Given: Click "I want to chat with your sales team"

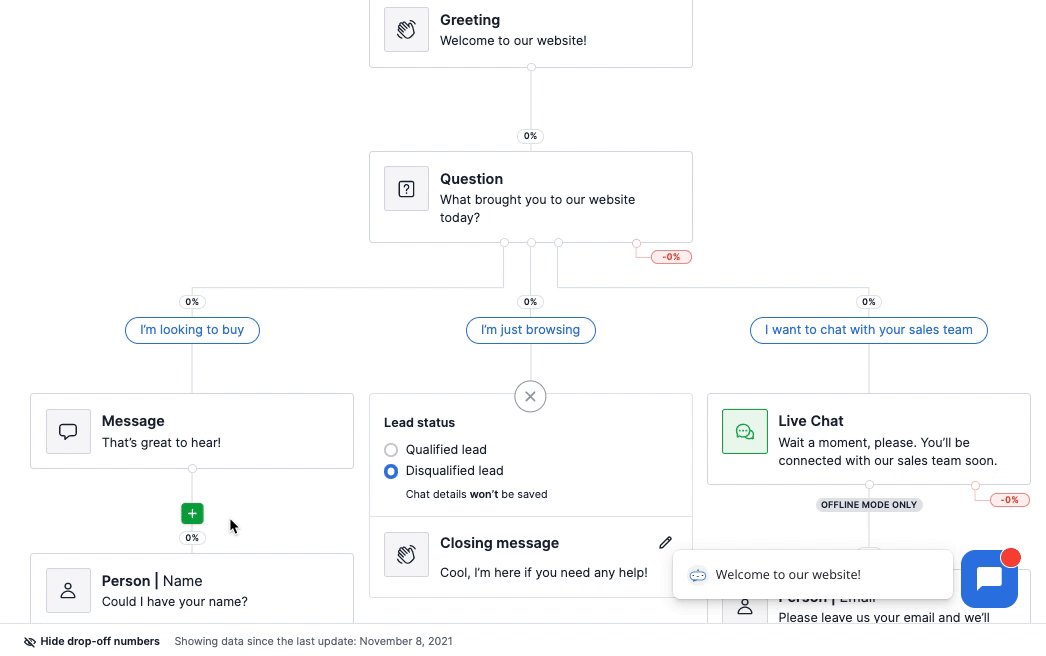Looking at the screenshot, I should [869, 330].
